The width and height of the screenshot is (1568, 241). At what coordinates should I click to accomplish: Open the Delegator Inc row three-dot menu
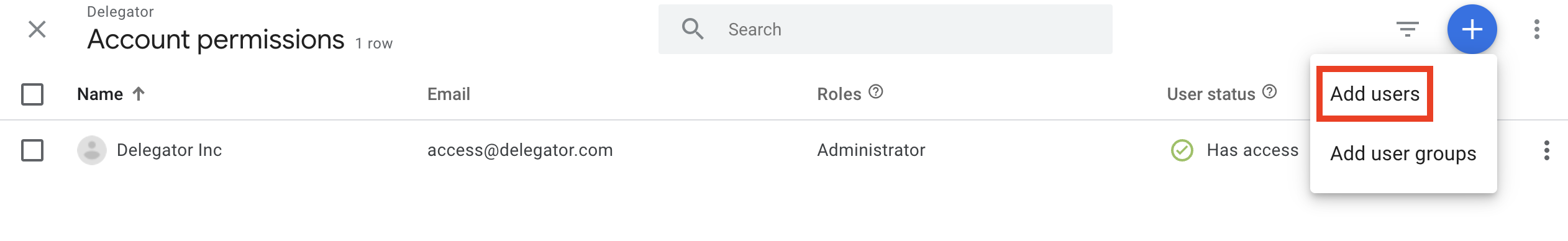[x=1547, y=150]
